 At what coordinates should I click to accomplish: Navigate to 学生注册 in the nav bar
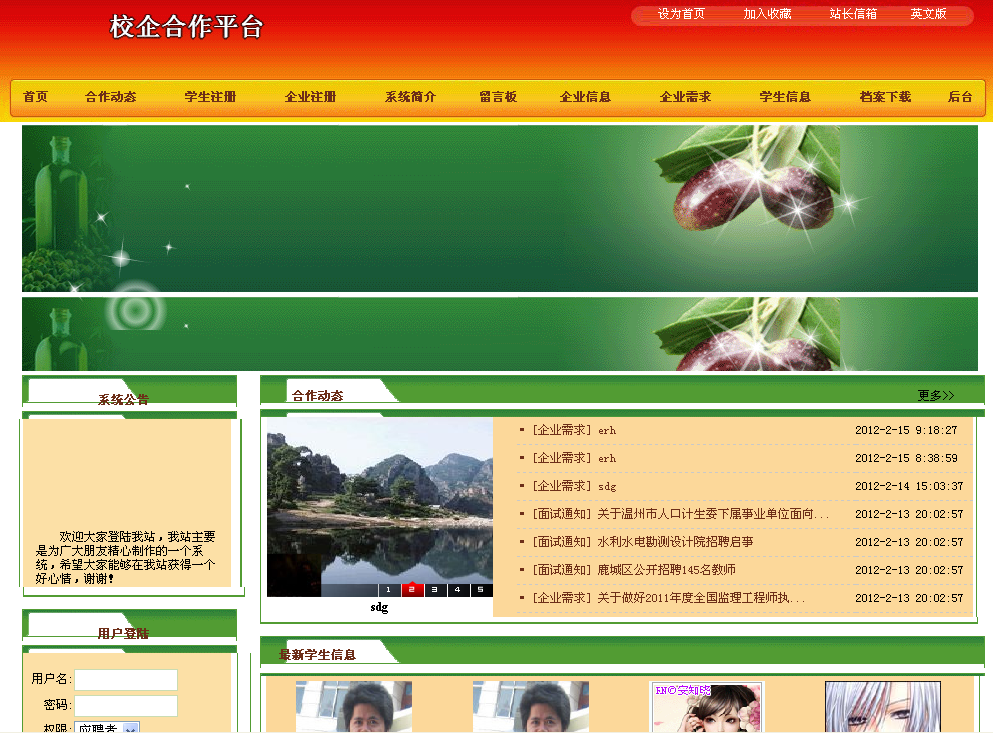210,97
